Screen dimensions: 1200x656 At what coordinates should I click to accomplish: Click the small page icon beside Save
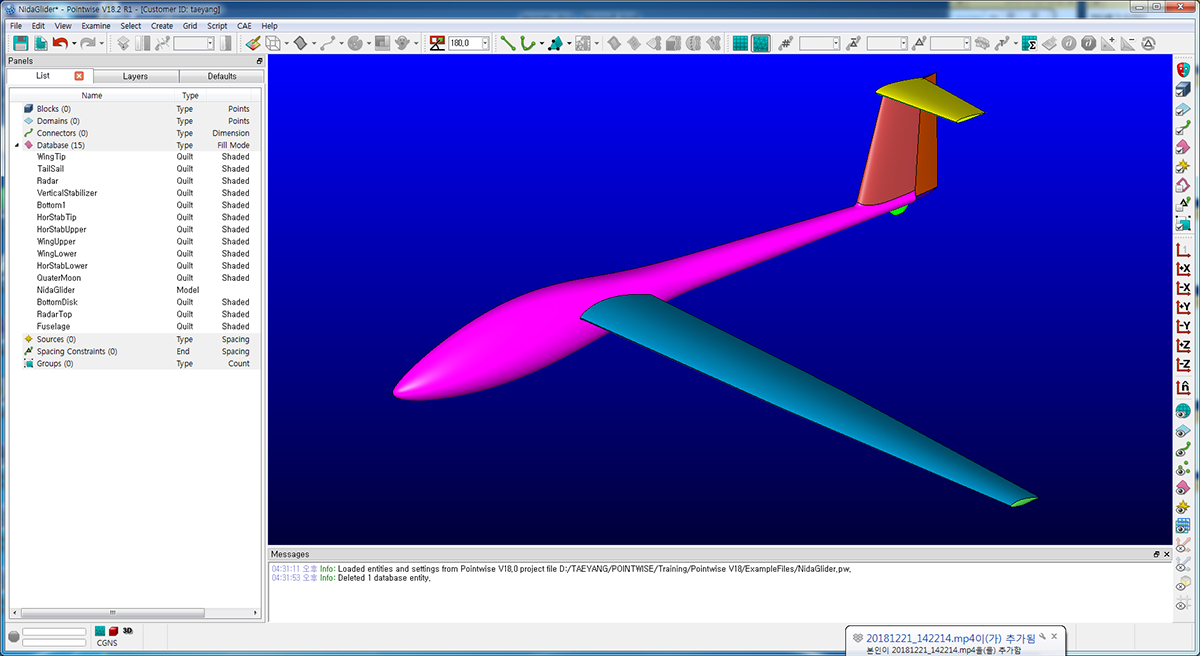click(40, 43)
